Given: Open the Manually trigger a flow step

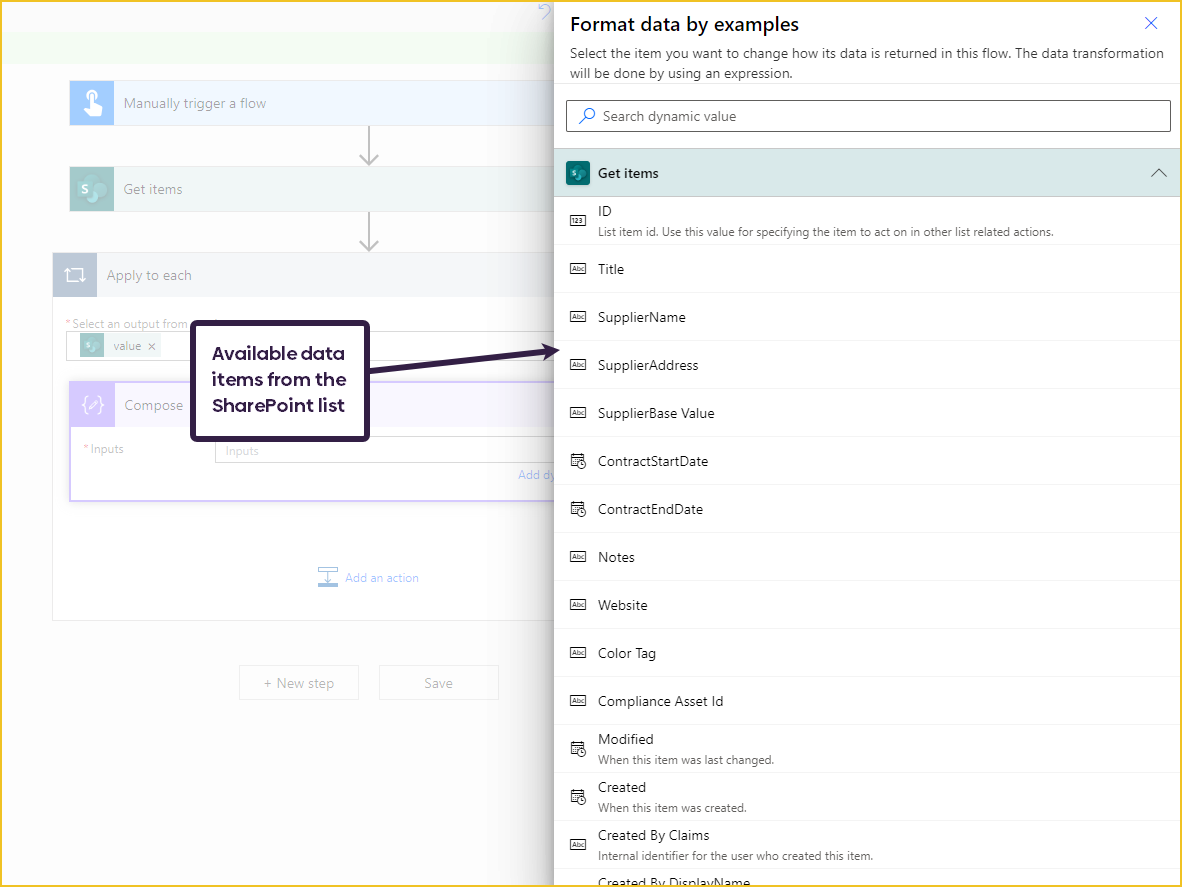Looking at the screenshot, I should (312, 103).
